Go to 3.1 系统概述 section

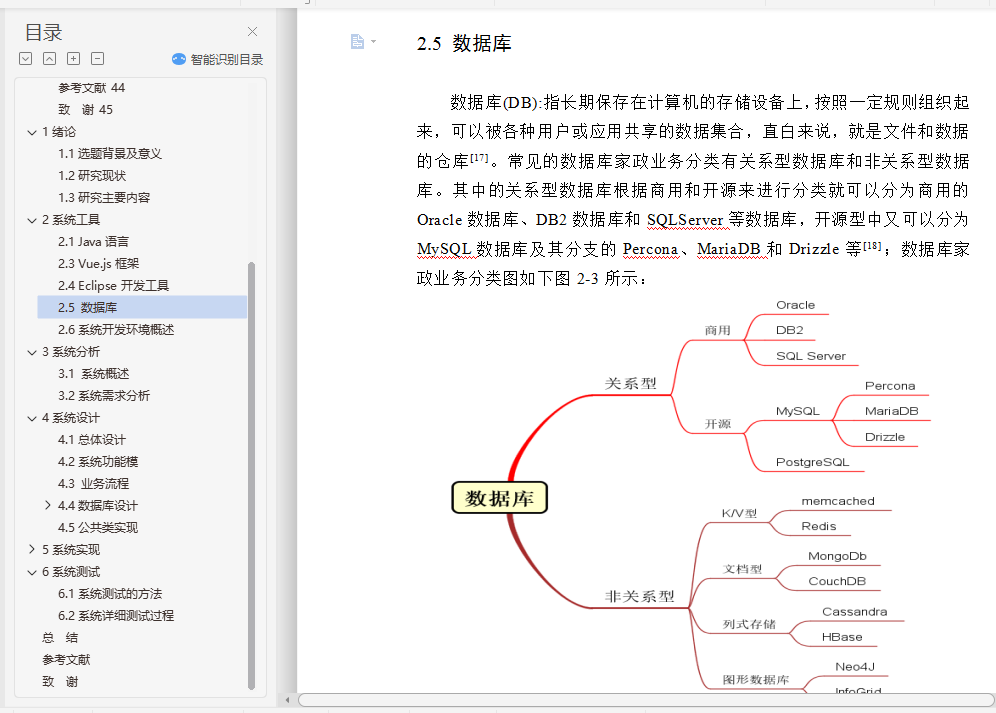tap(93, 374)
